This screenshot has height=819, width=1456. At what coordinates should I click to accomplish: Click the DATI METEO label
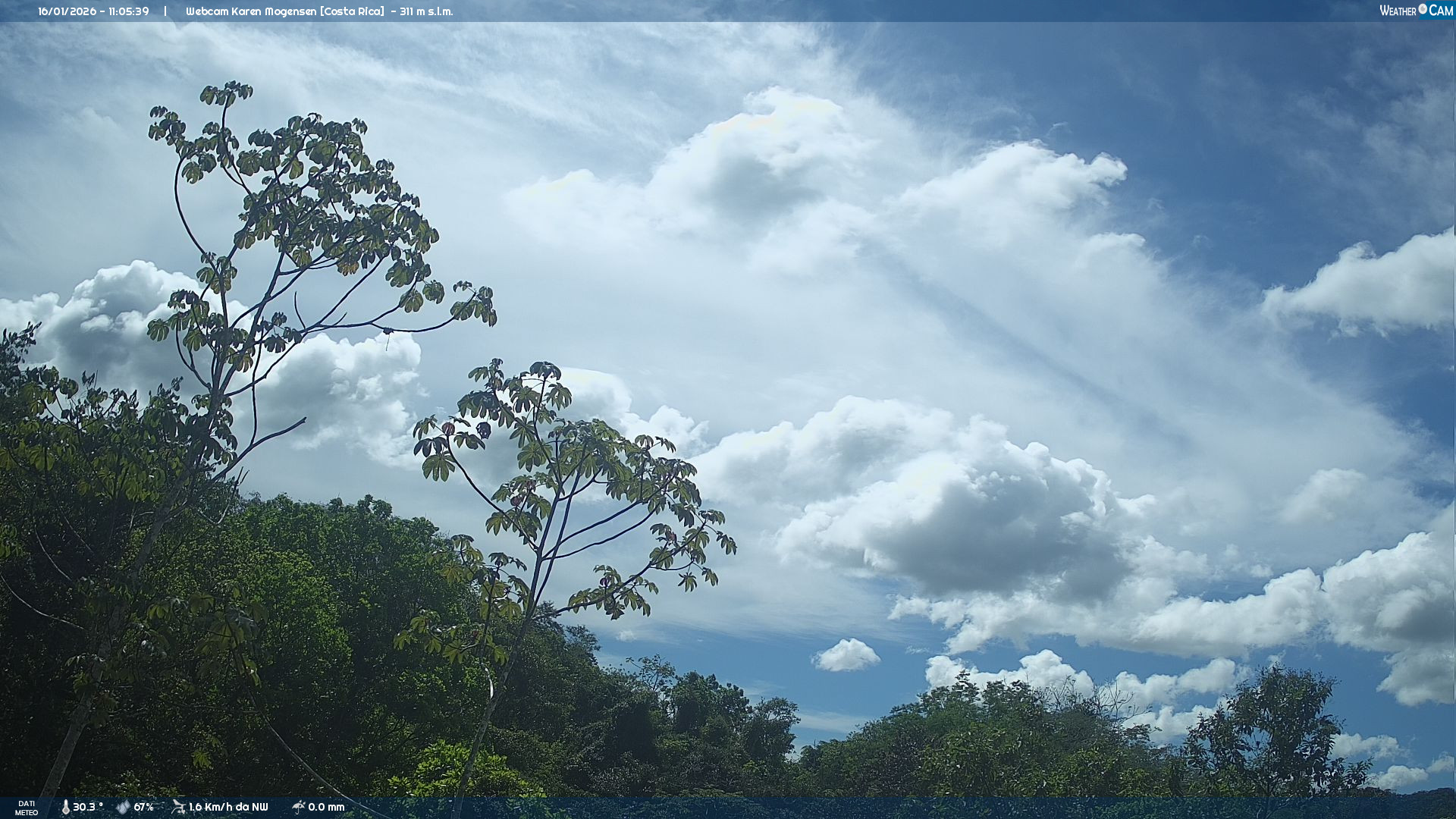point(27,808)
